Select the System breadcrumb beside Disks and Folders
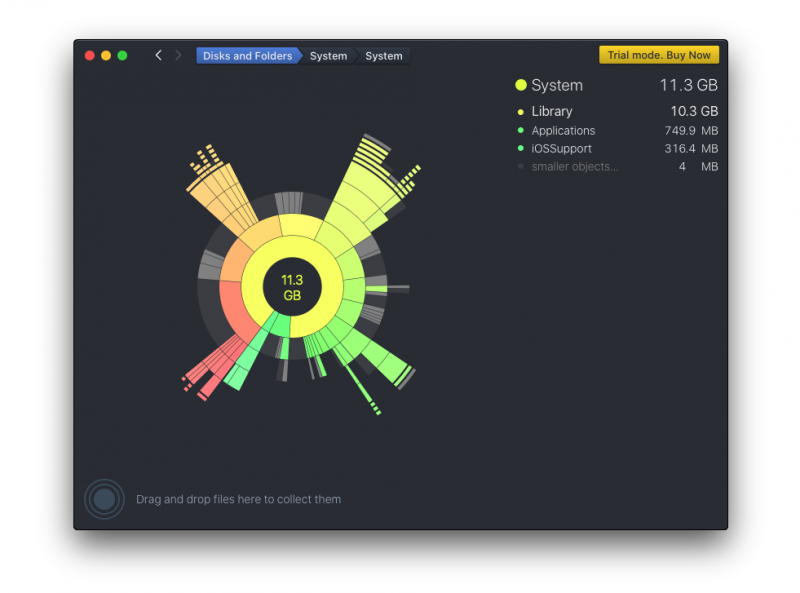The image size is (800, 593). click(x=328, y=56)
